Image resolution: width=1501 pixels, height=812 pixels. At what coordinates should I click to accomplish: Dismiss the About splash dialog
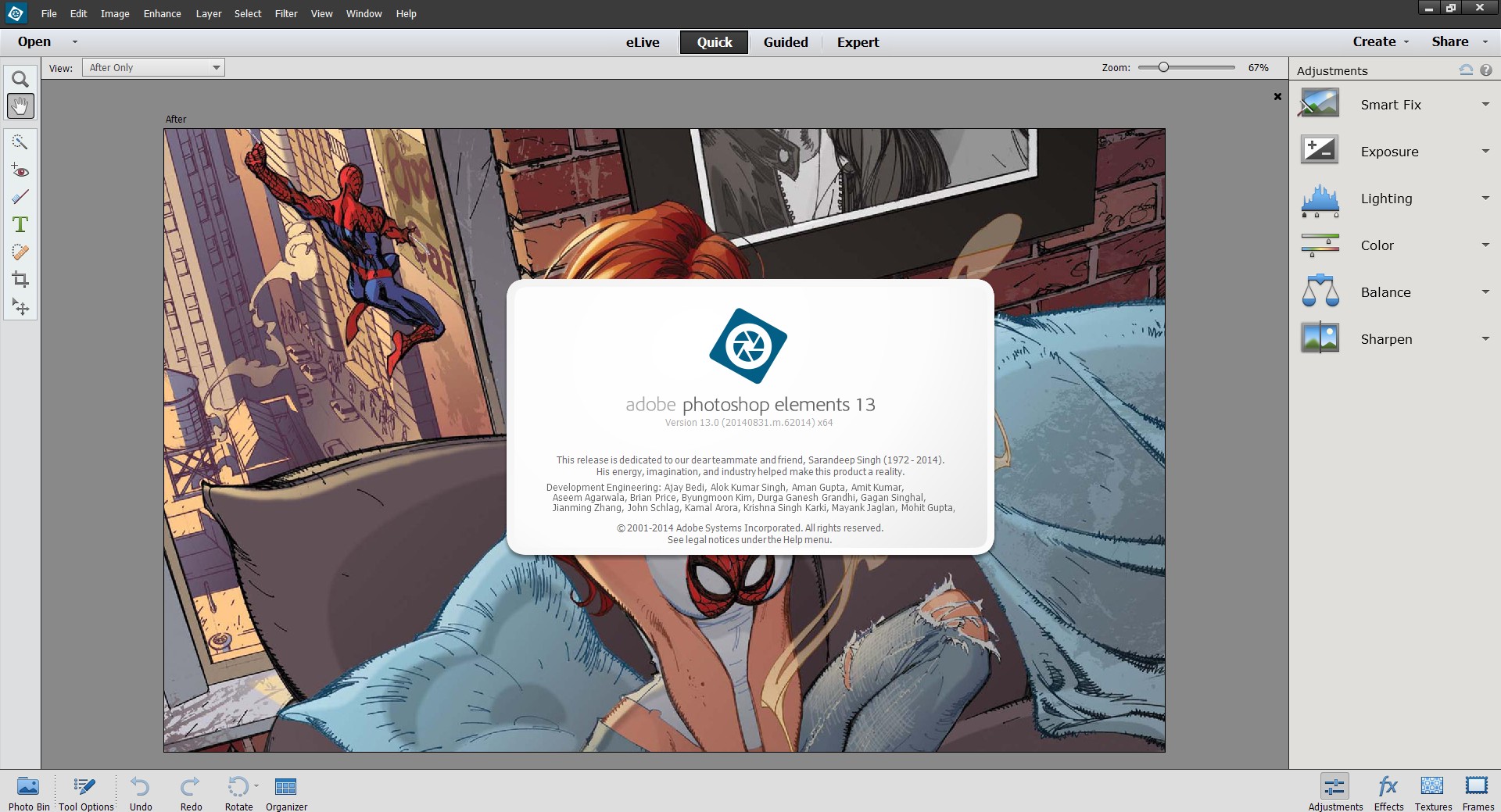pos(750,417)
